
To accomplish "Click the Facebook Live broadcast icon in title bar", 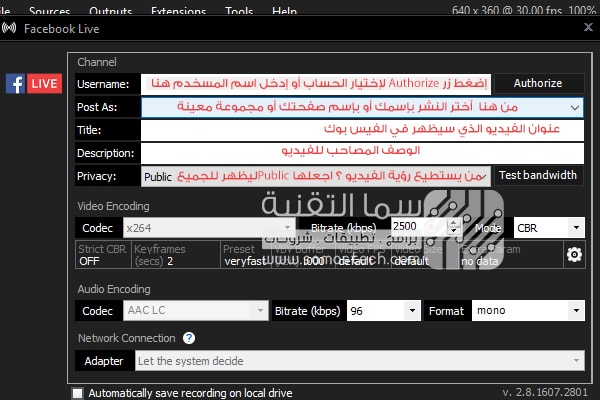I will [x=9, y=28].
